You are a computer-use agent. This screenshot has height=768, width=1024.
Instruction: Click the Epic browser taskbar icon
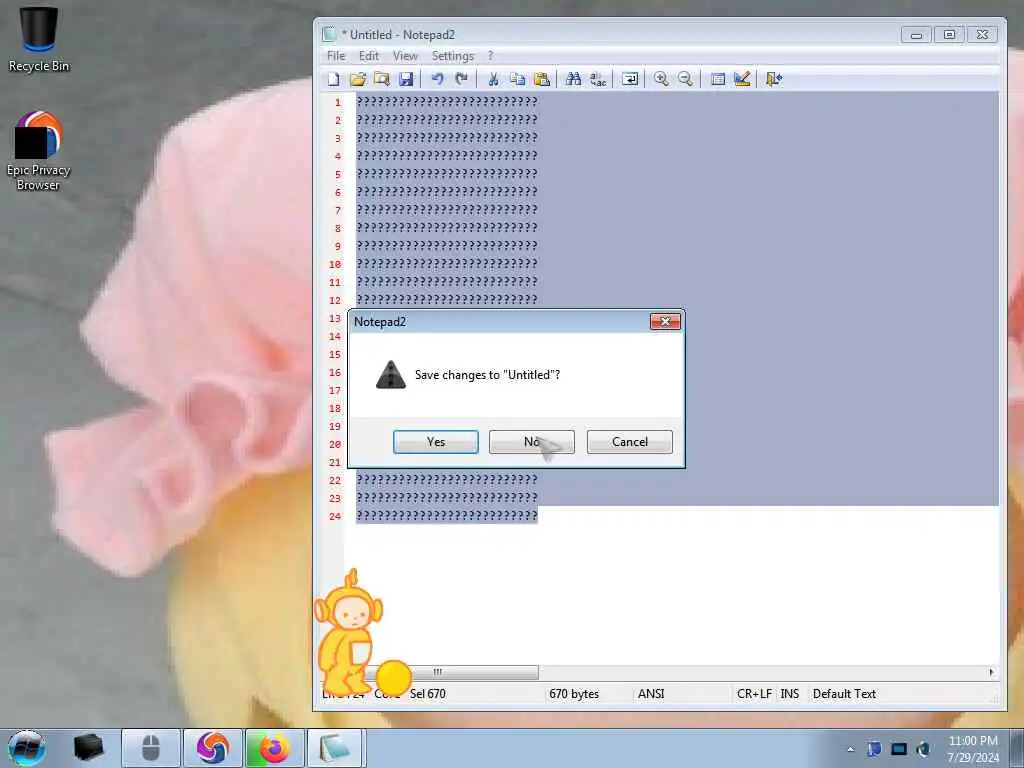click(x=213, y=748)
